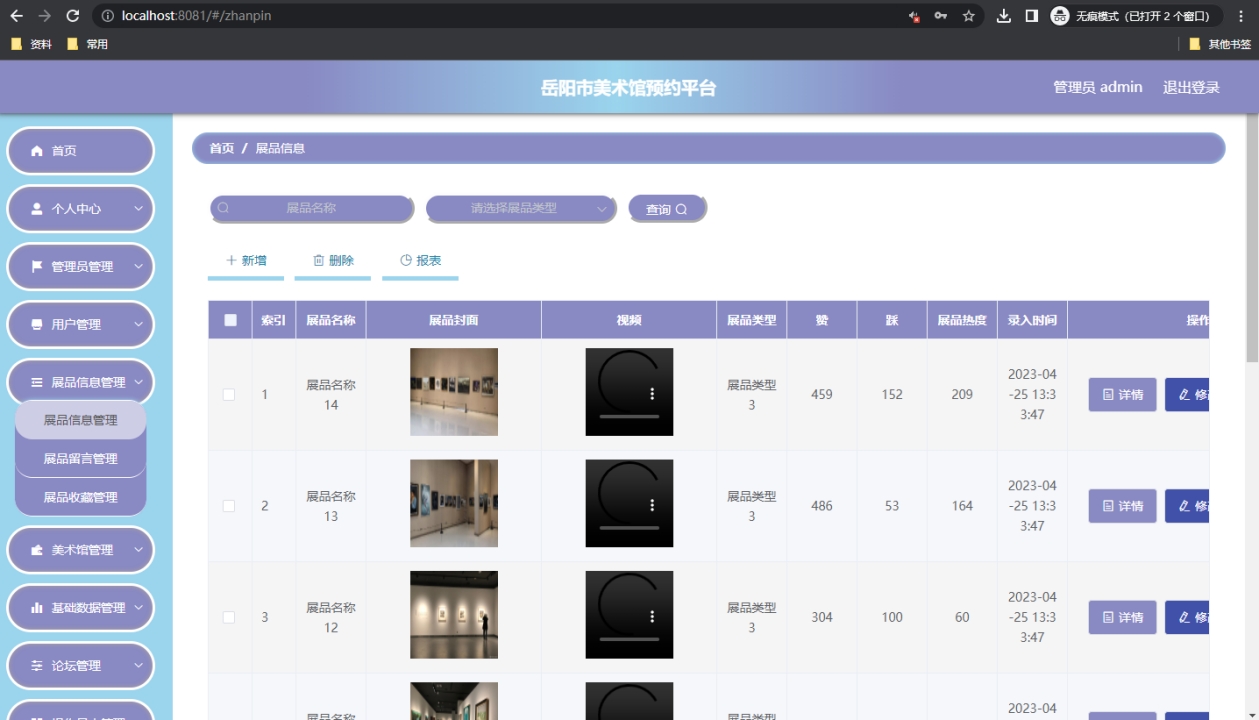Select the 展品信息管理 submenu item
The image size is (1259, 720).
[81, 420]
